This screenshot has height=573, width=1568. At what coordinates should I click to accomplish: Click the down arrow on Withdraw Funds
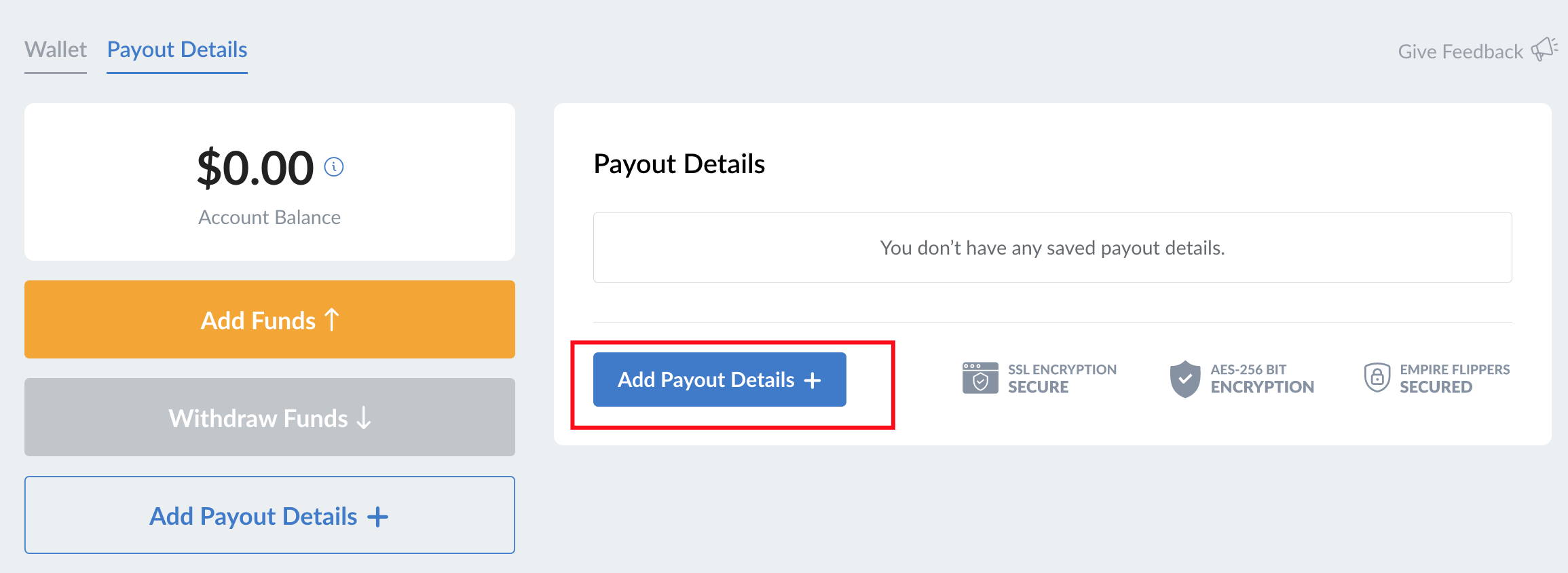364,418
